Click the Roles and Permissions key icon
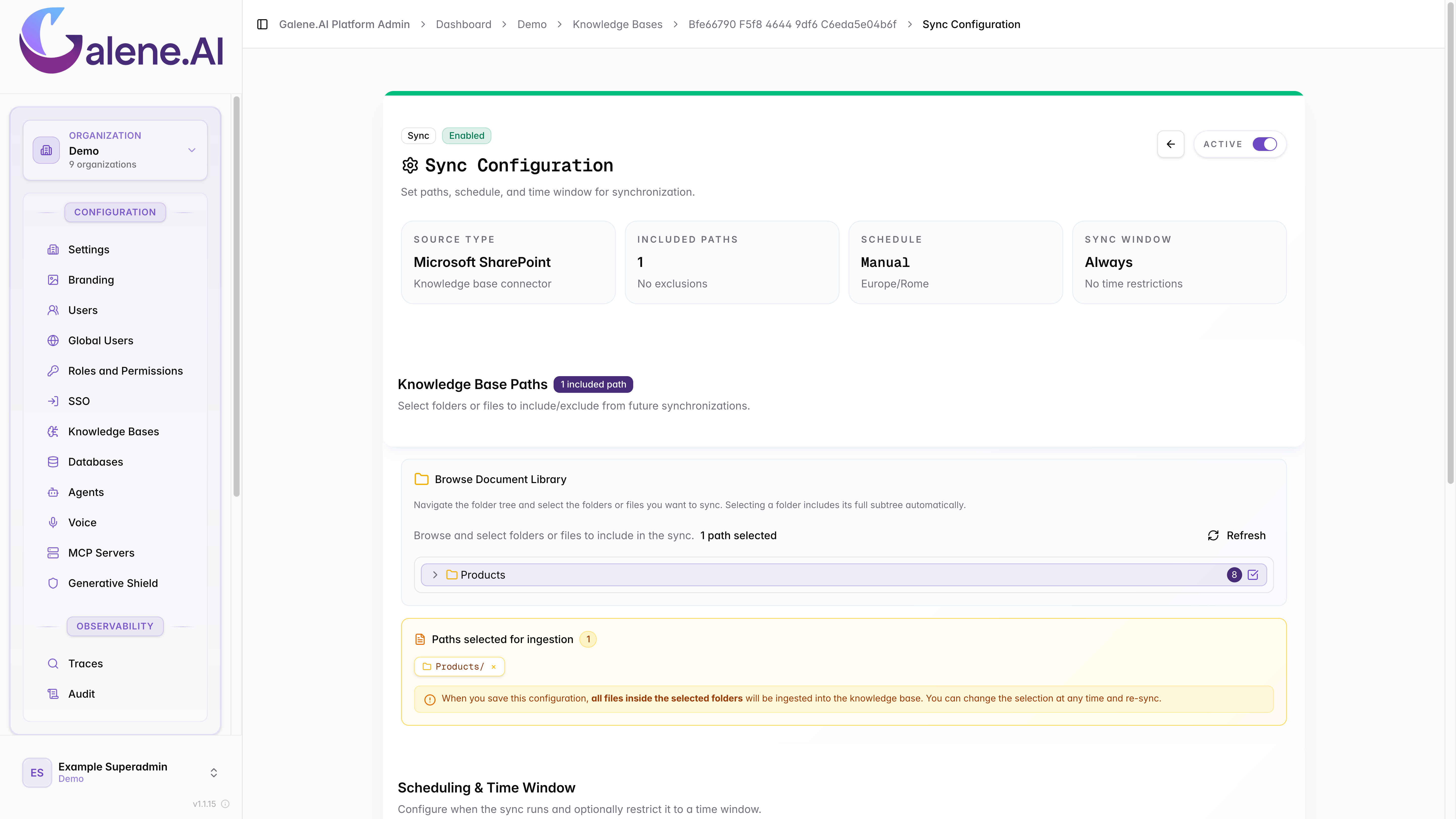Viewport: 1456px width, 819px height. 53,371
